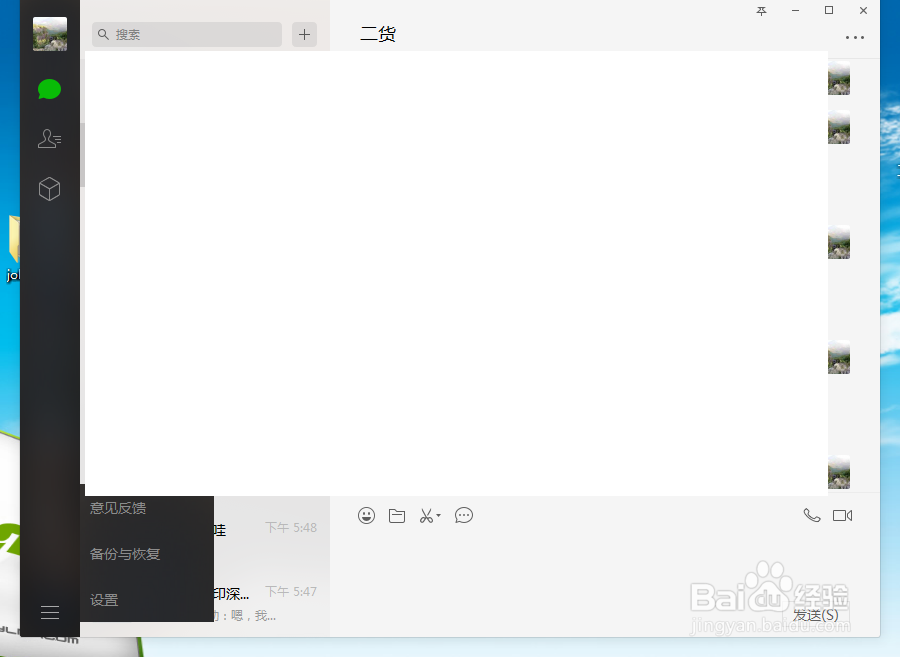
Task: Click inside the 搜索 search box
Action: 185,34
